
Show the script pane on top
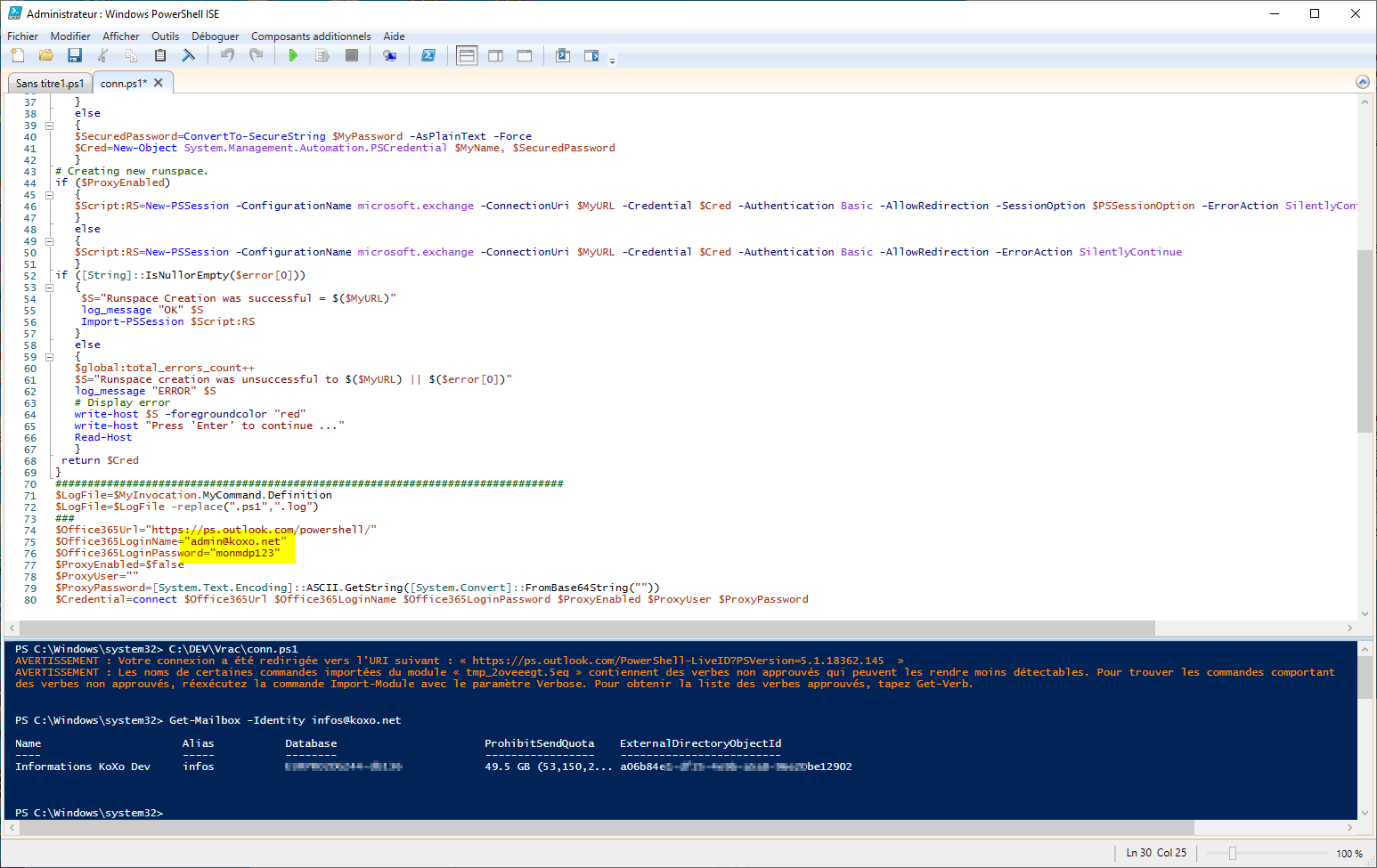(467, 55)
